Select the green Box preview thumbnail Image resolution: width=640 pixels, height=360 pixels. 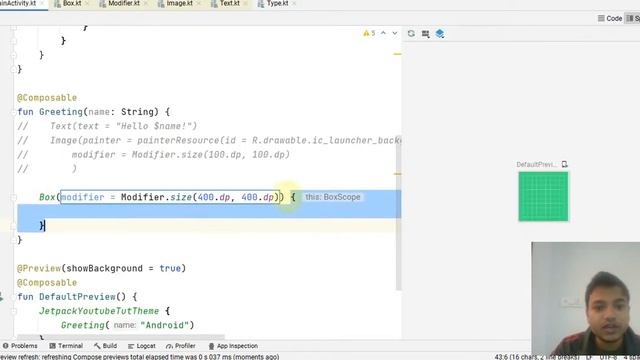point(543,196)
